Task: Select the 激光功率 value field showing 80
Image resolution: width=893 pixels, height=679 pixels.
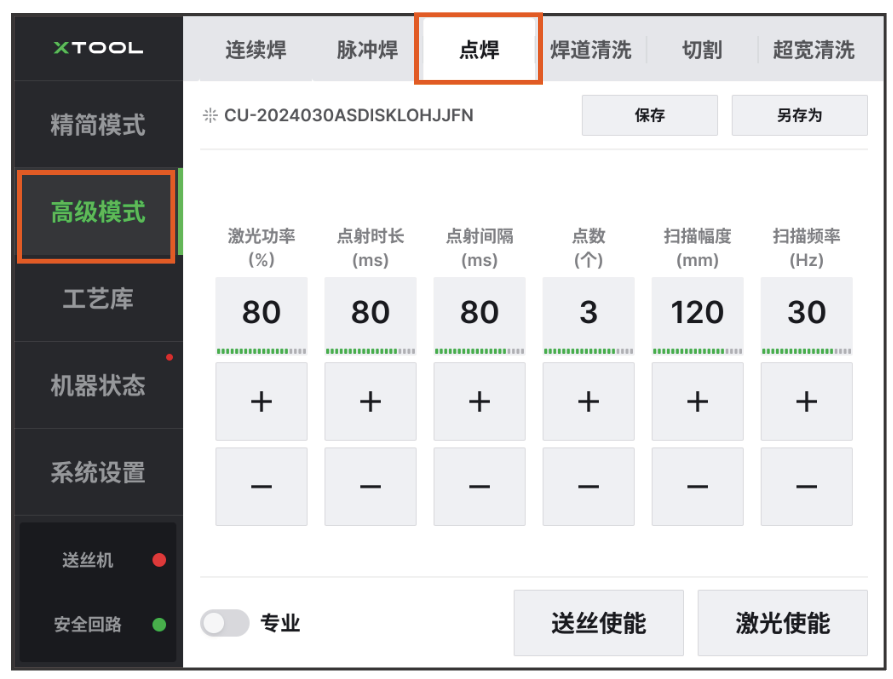Action: tap(261, 312)
